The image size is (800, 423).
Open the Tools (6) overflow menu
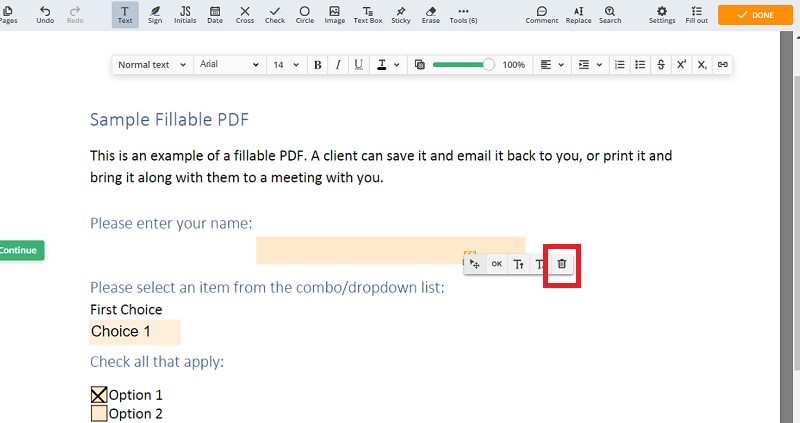click(x=463, y=15)
